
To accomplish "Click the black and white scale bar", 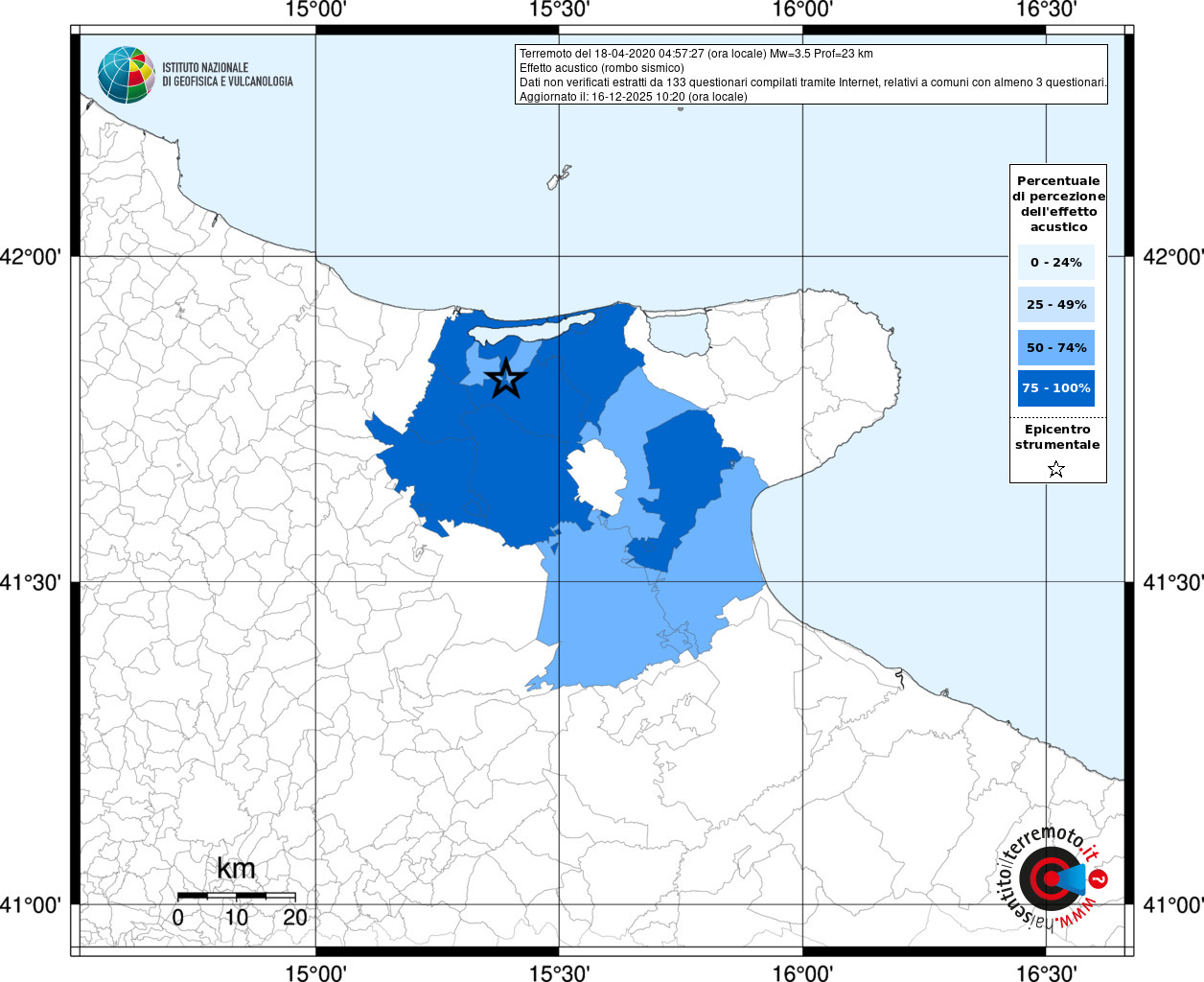I will click(x=236, y=896).
